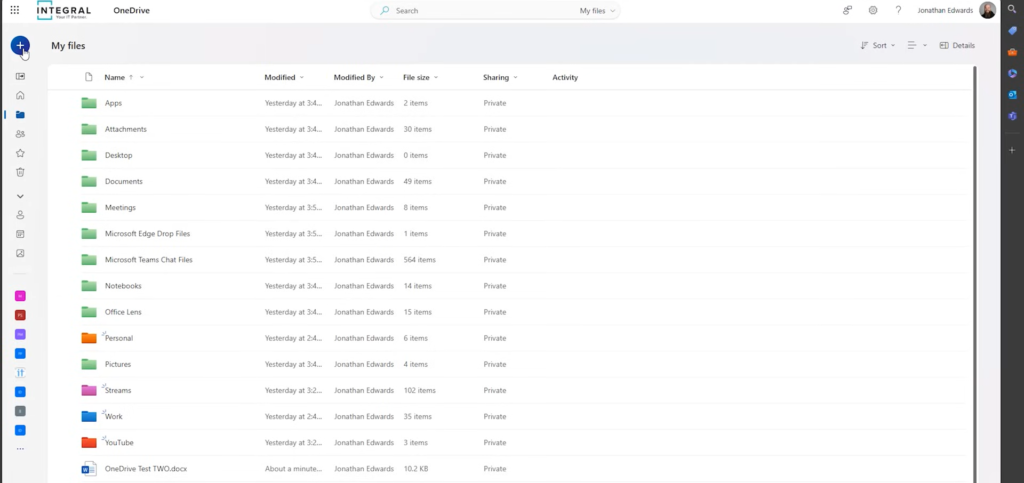Viewport: 1024px width, 483px height.
Task: Open the Modified column header dropdown
Action: (302, 78)
